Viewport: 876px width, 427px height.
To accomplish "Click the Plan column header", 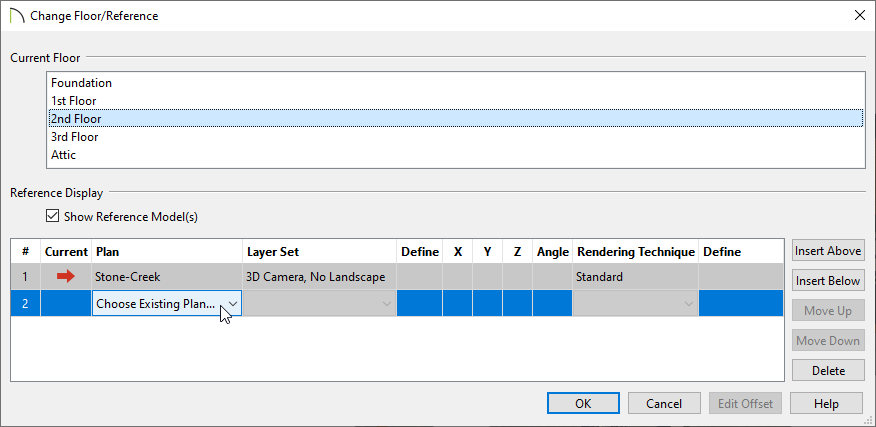I will pos(166,252).
